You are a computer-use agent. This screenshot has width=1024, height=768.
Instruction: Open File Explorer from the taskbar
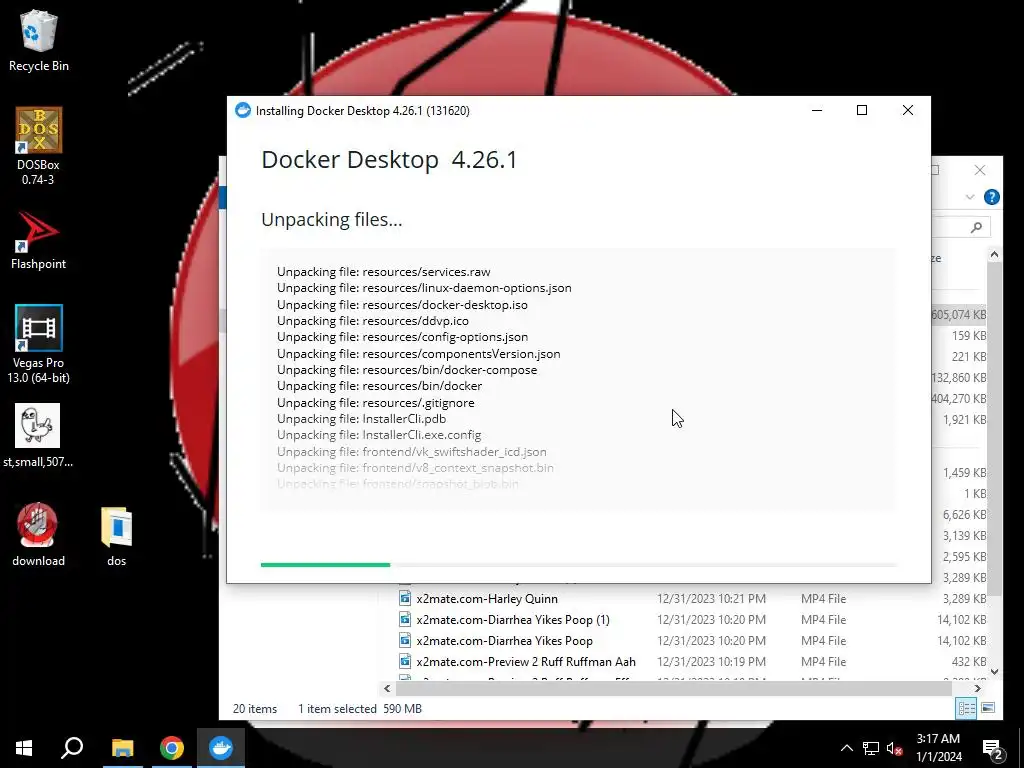(122, 748)
